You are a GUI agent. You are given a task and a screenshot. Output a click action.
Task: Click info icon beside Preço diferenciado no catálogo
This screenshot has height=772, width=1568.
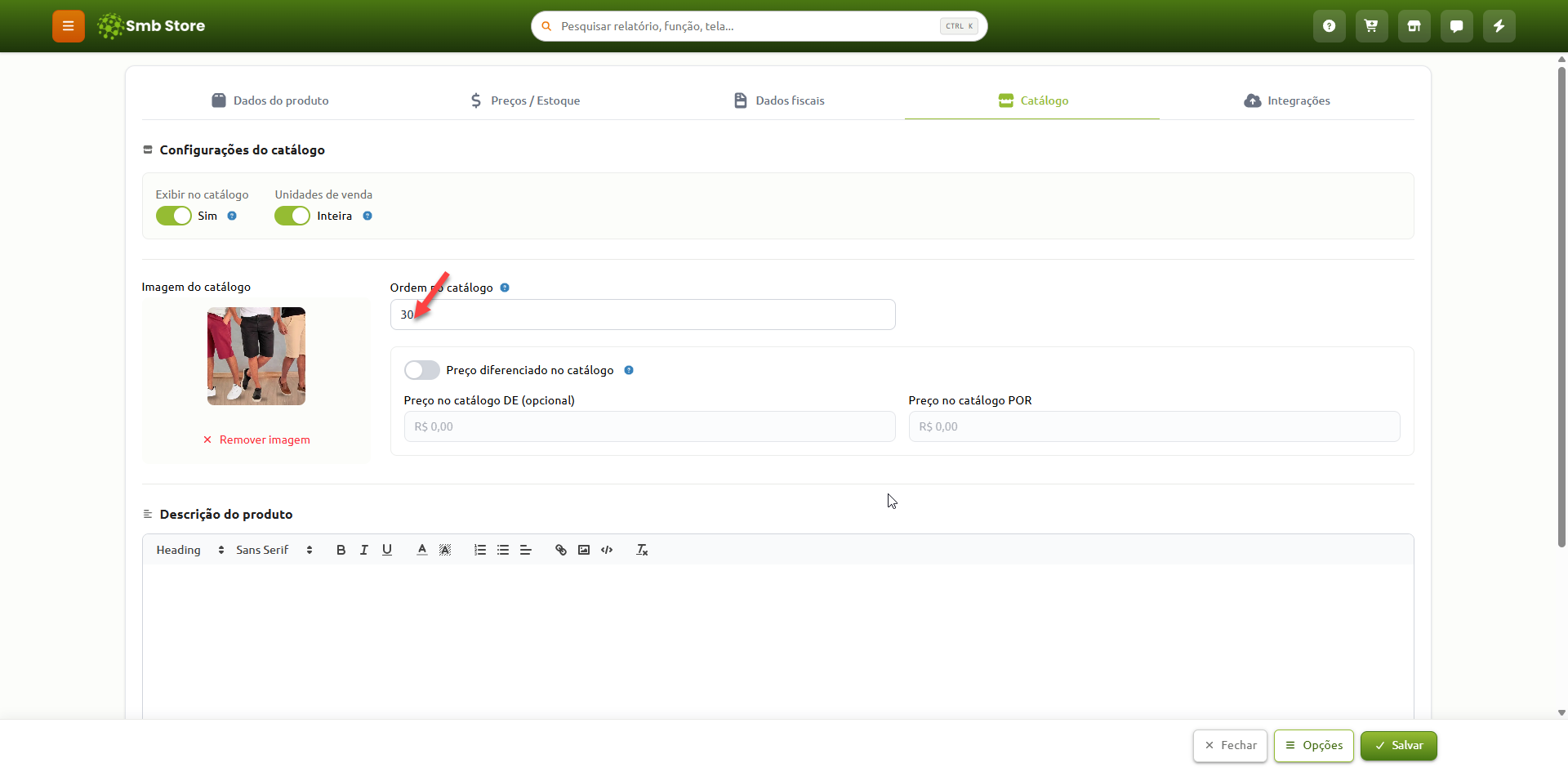[x=629, y=370]
